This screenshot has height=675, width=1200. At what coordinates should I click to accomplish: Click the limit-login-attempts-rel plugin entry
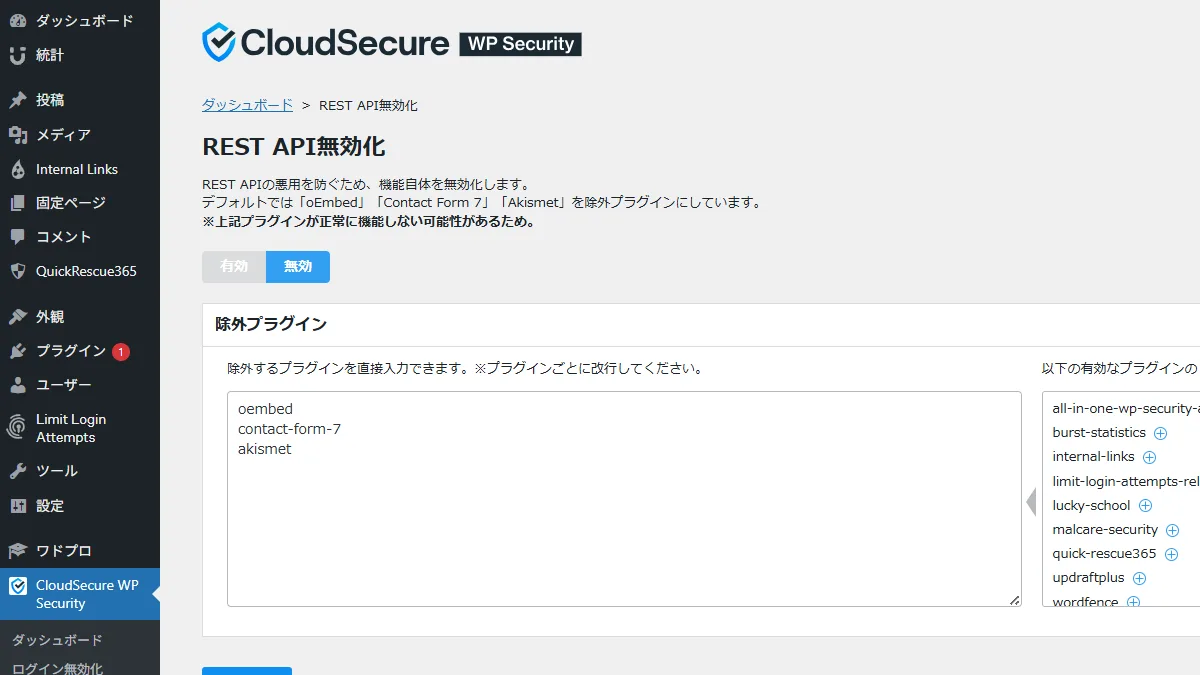pyautogui.click(x=1126, y=481)
